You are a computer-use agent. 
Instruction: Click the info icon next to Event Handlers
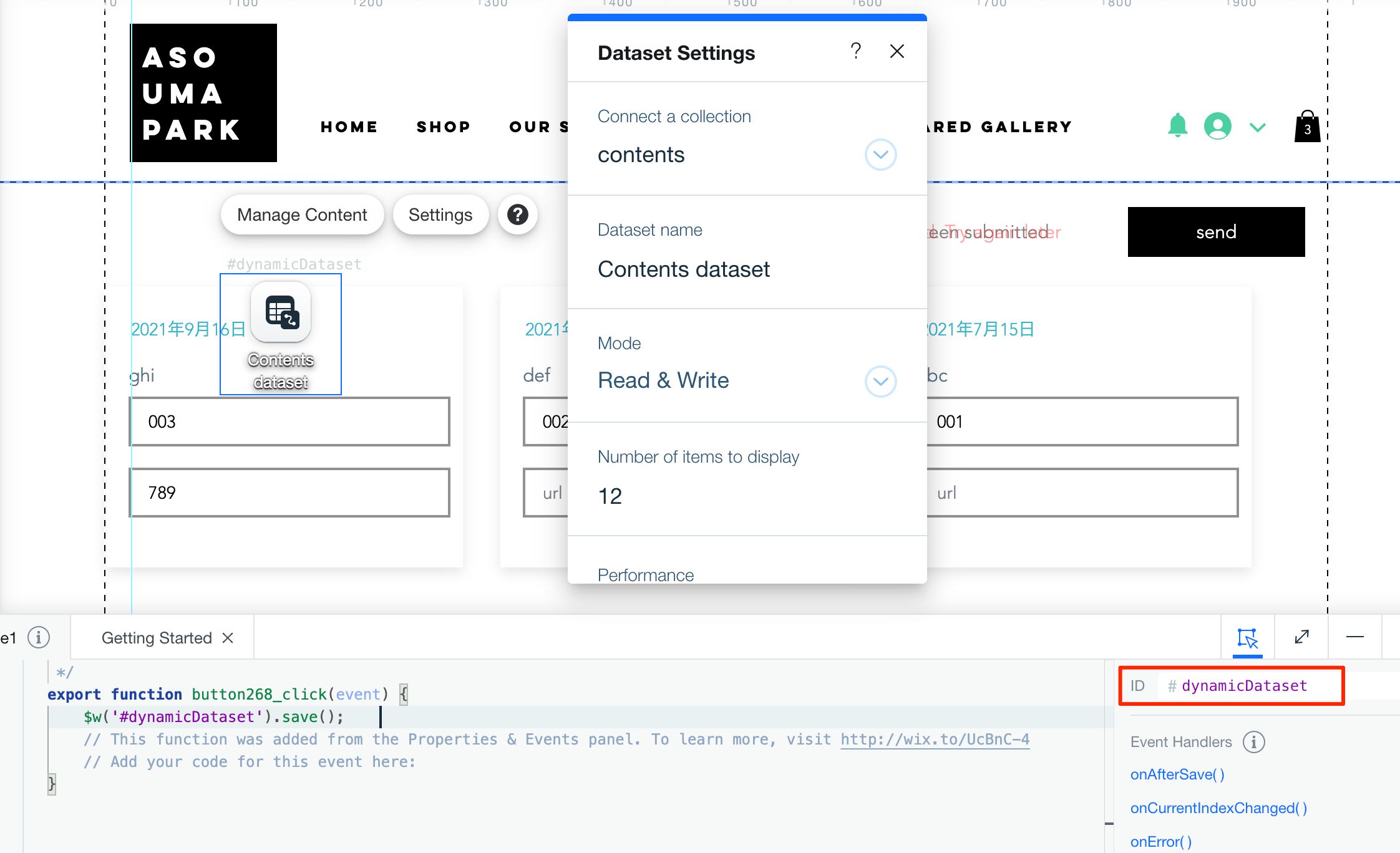pyautogui.click(x=1253, y=742)
